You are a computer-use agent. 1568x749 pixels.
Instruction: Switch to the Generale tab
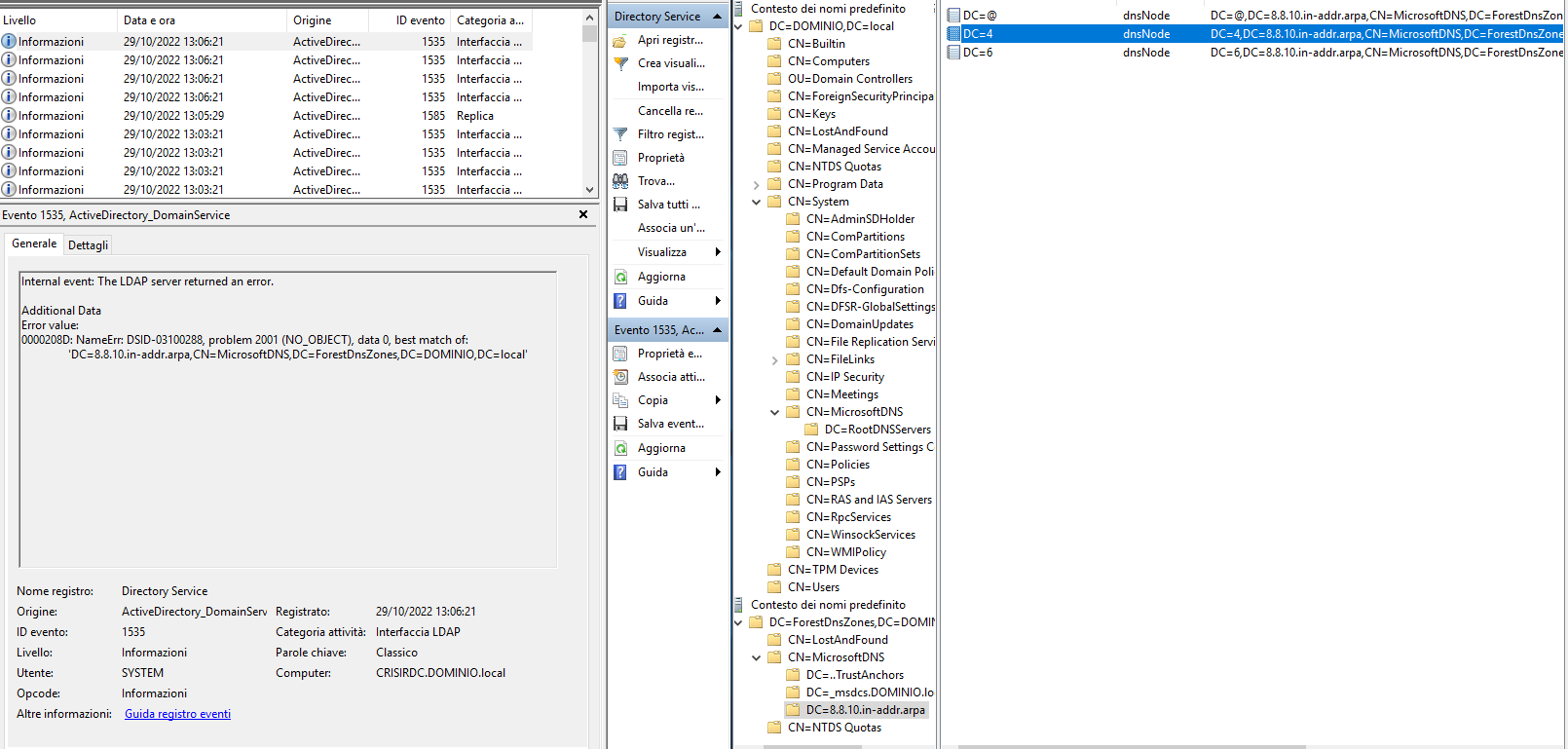pos(34,243)
